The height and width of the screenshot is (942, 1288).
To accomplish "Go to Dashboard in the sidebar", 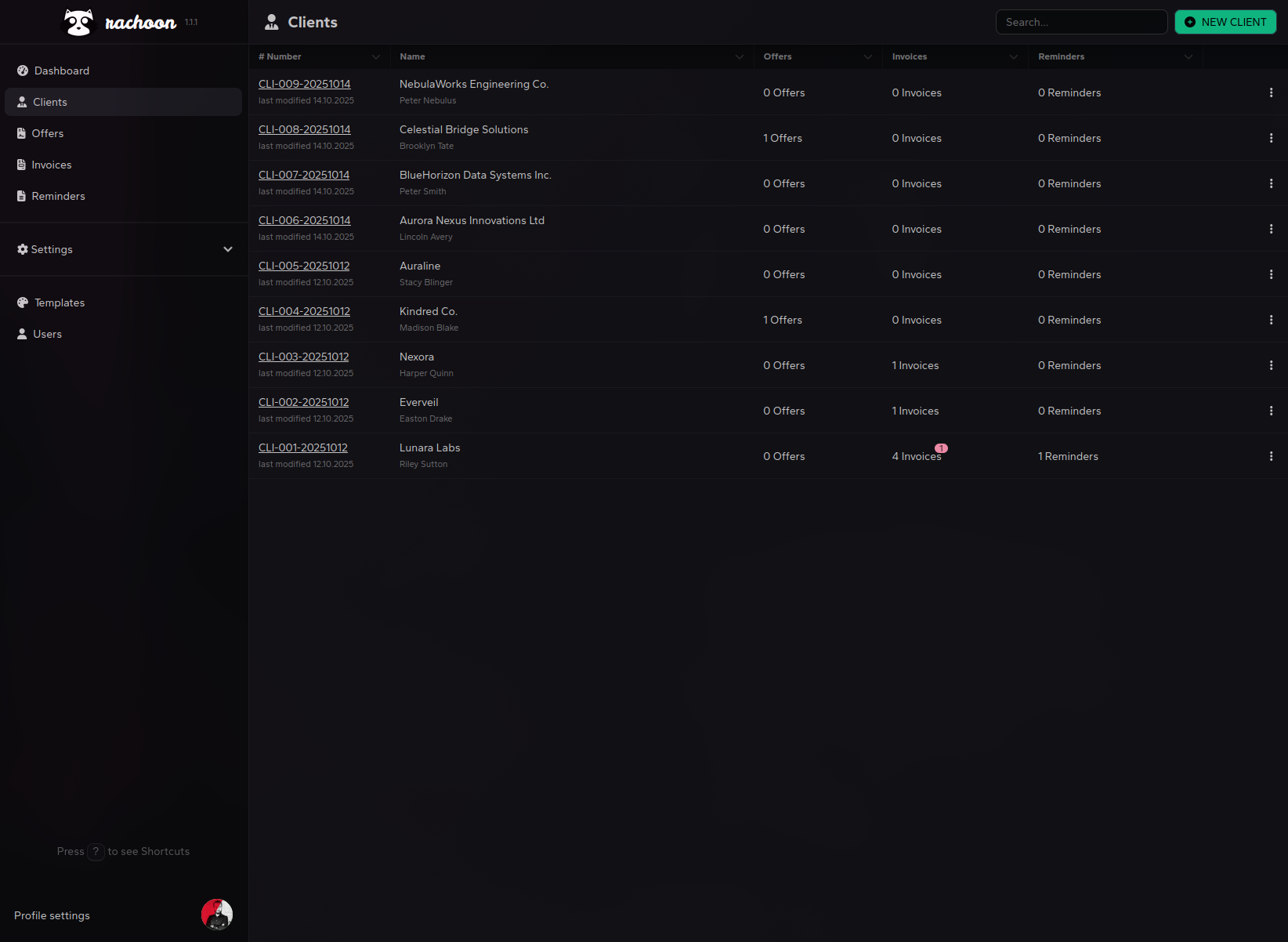I will pyautogui.click(x=62, y=71).
